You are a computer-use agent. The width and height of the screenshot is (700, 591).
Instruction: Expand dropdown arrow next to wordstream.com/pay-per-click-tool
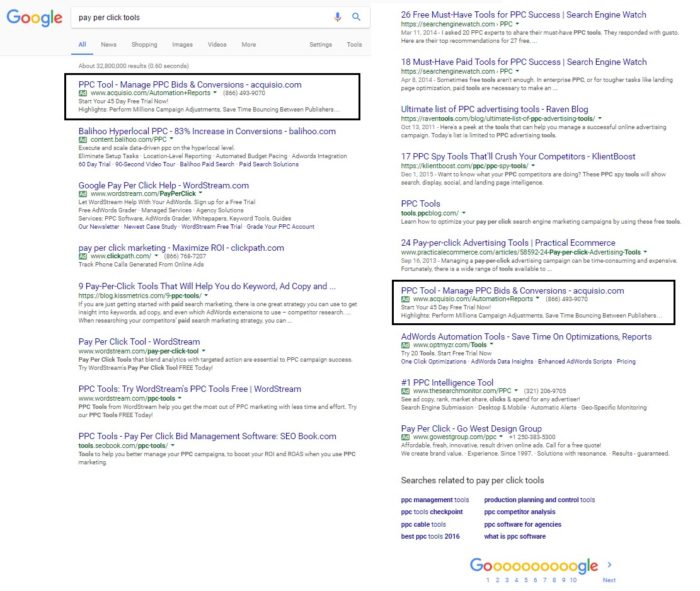tap(204, 351)
